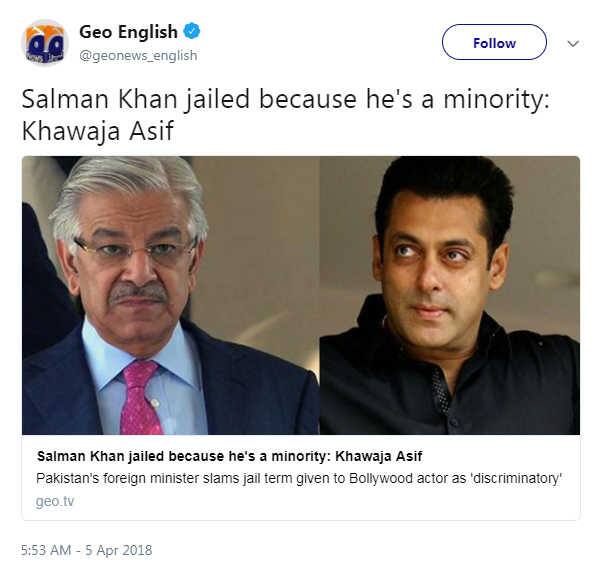Screen dimensions: 602x571
Task: Expand the tweet options chevron menu
Action: click(x=573, y=43)
